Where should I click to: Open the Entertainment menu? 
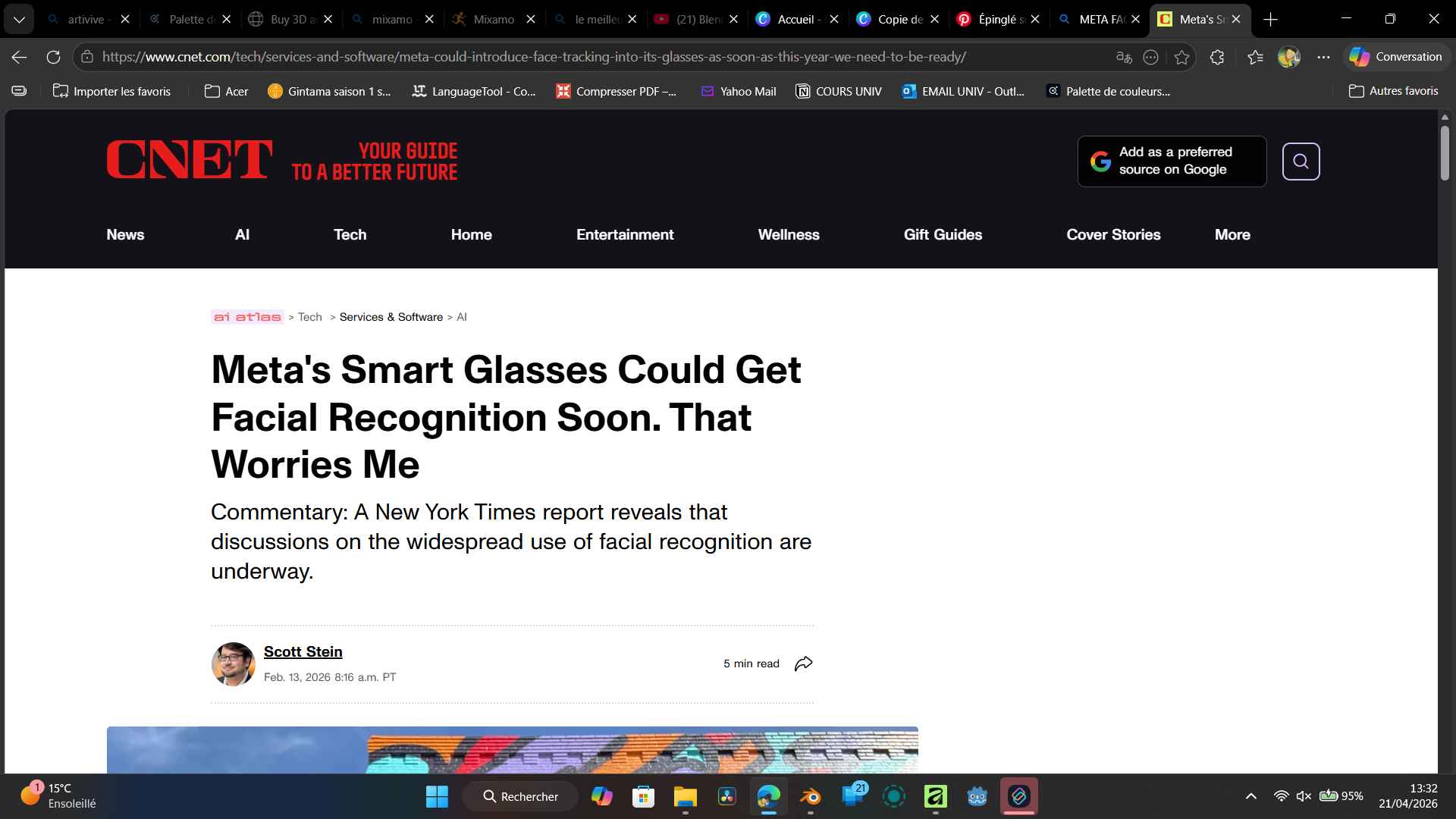(624, 234)
